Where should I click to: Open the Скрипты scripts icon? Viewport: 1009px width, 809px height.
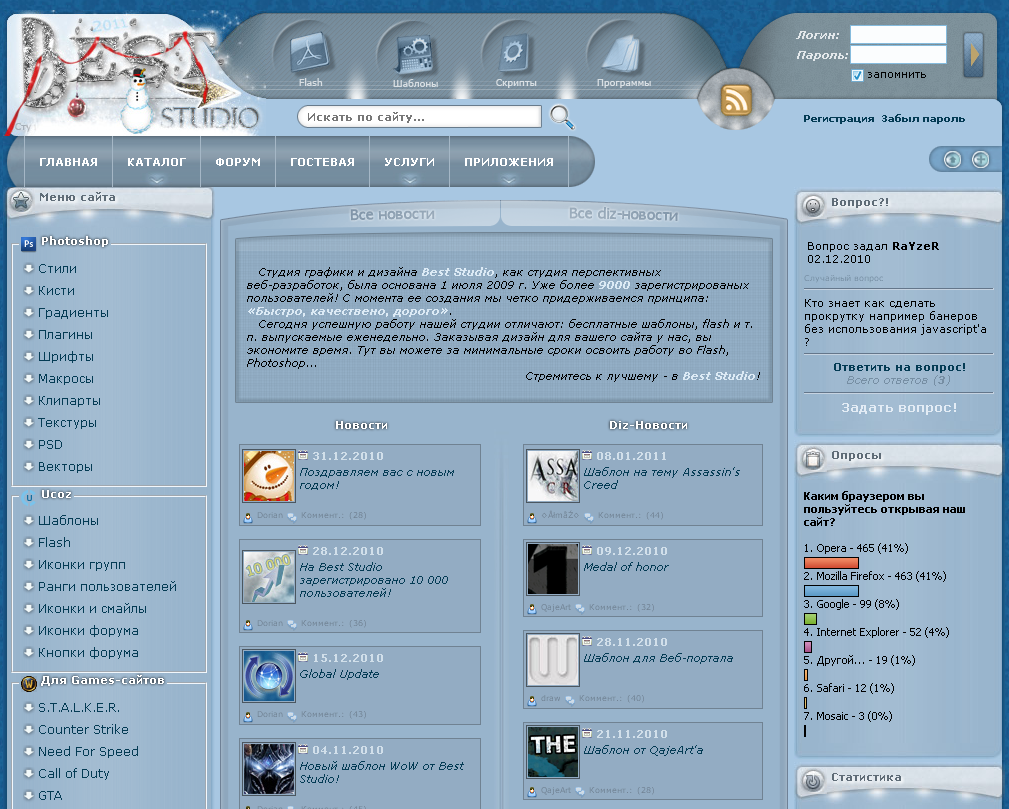coord(516,52)
